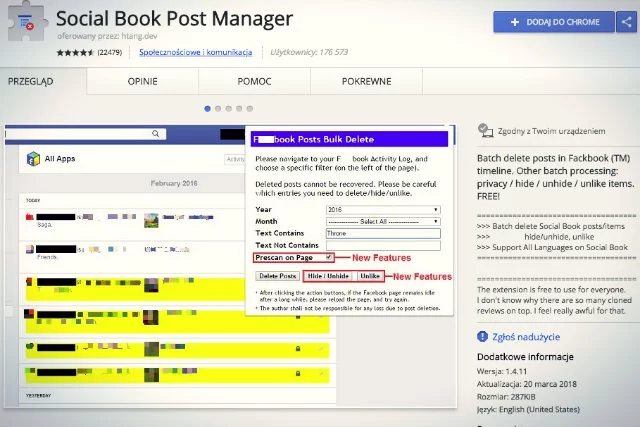Click the Zgłoś nadużycie report link
The image size is (640, 427).
526,337
